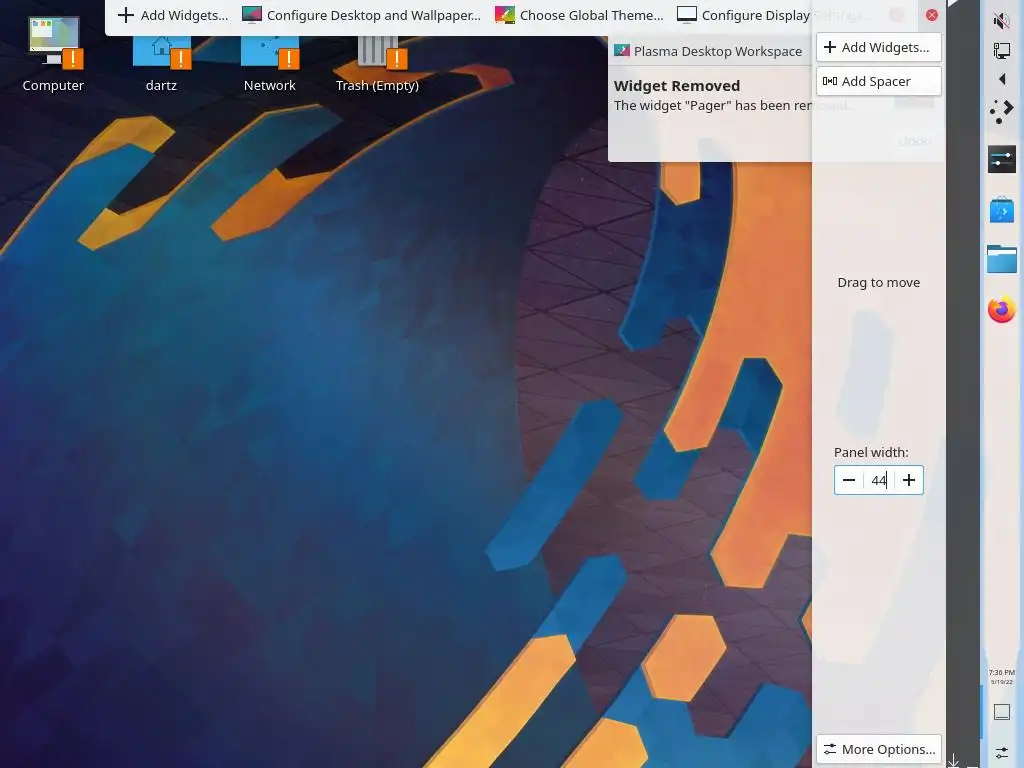Viewport: 1024px width, 768px height.
Task: Open Choose Global Theme
Action: [579, 15]
